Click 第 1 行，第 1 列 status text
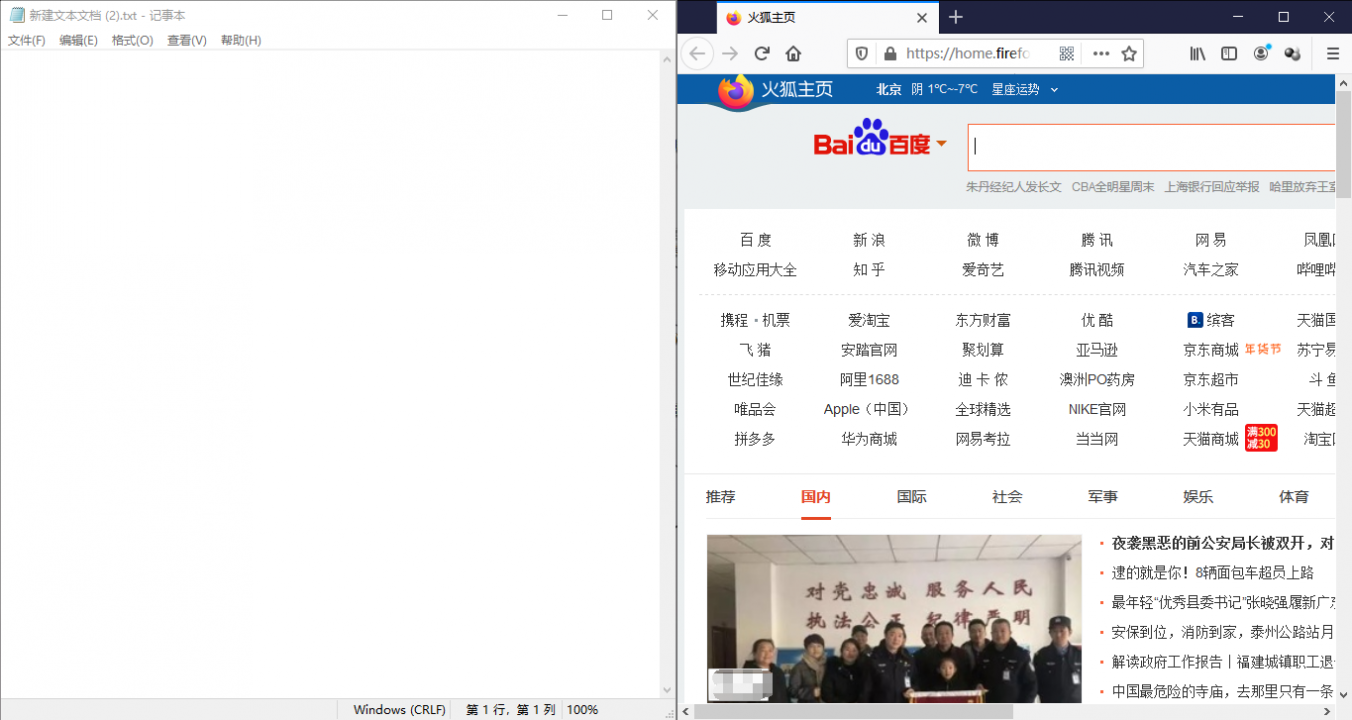Screen dimensions: 1352x720 [x=510, y=710]
